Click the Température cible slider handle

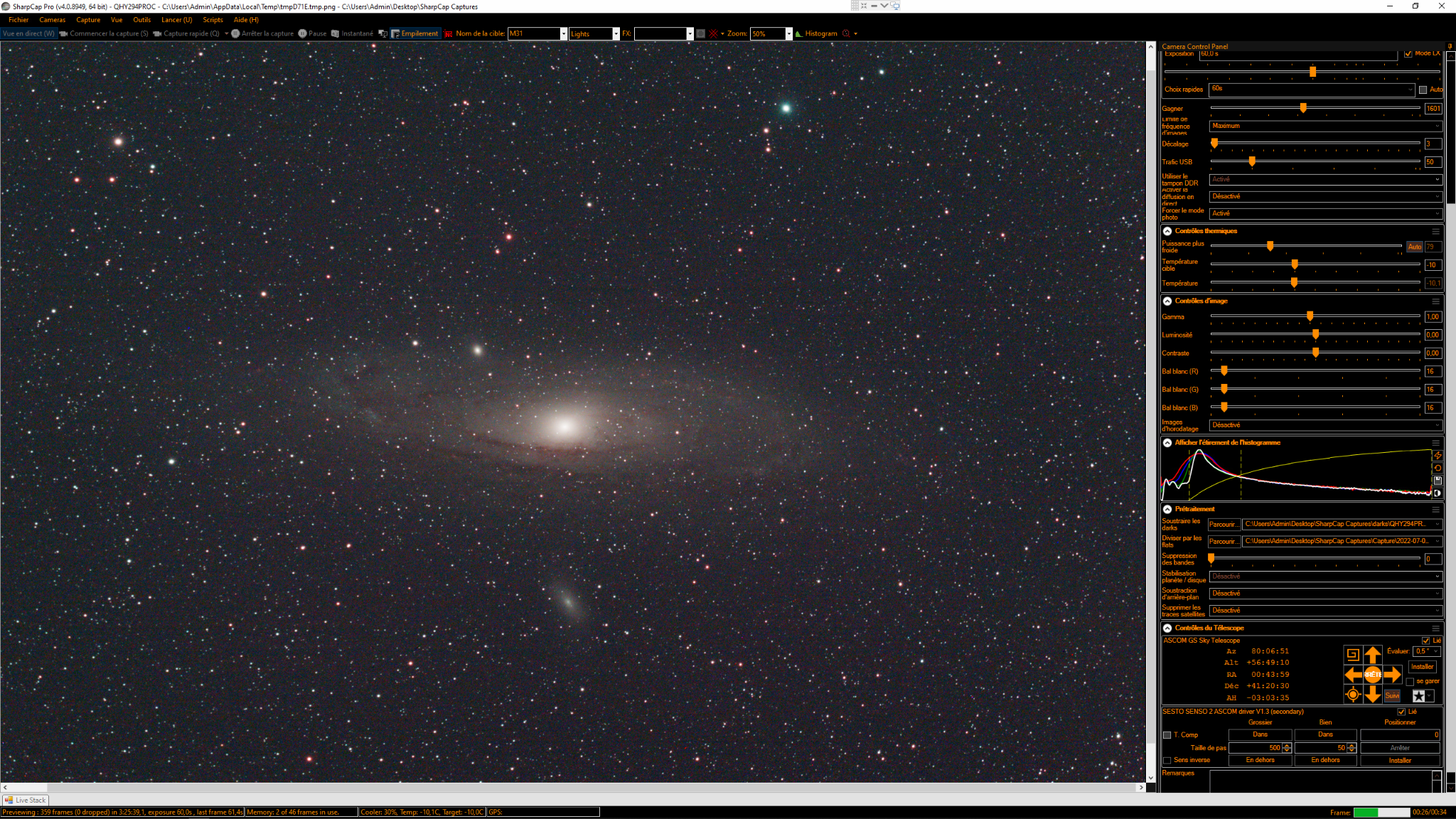1295,264
